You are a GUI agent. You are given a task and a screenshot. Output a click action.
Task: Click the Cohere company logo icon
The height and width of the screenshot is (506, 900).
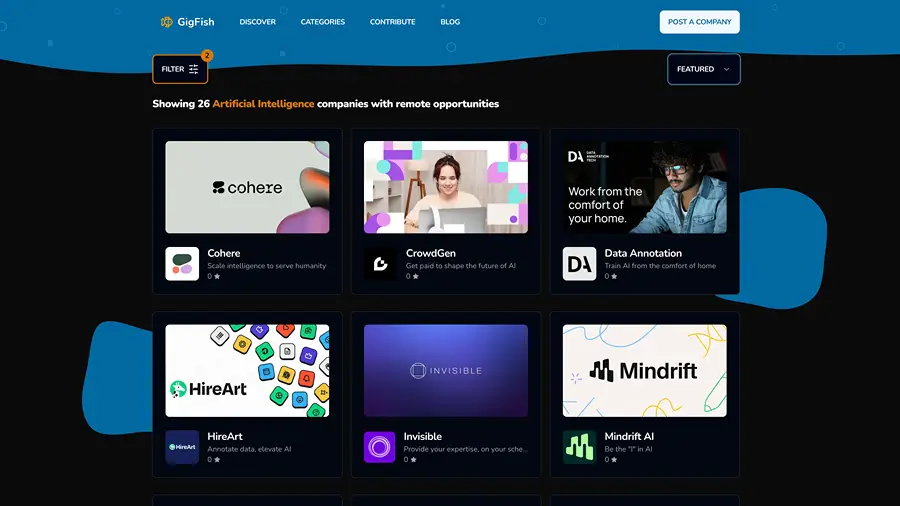point(182,264)
